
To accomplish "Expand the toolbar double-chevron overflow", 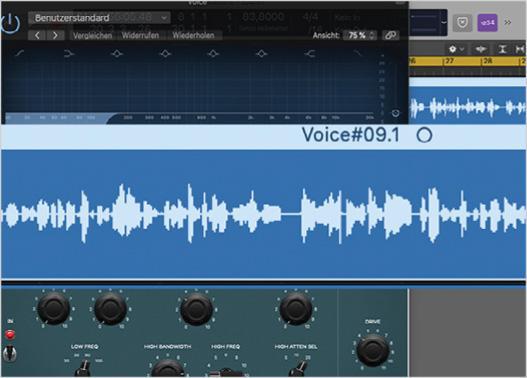I will click(508, 23).
